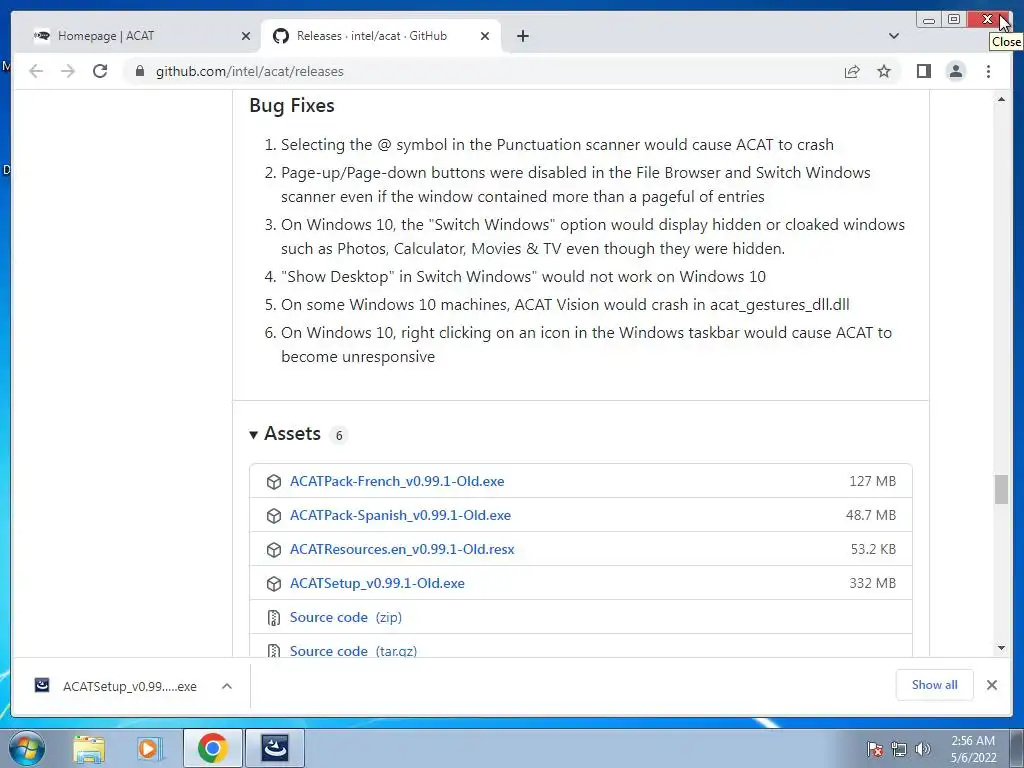
Task: Click the 53.2 KB size text
Action: (873, 549)
